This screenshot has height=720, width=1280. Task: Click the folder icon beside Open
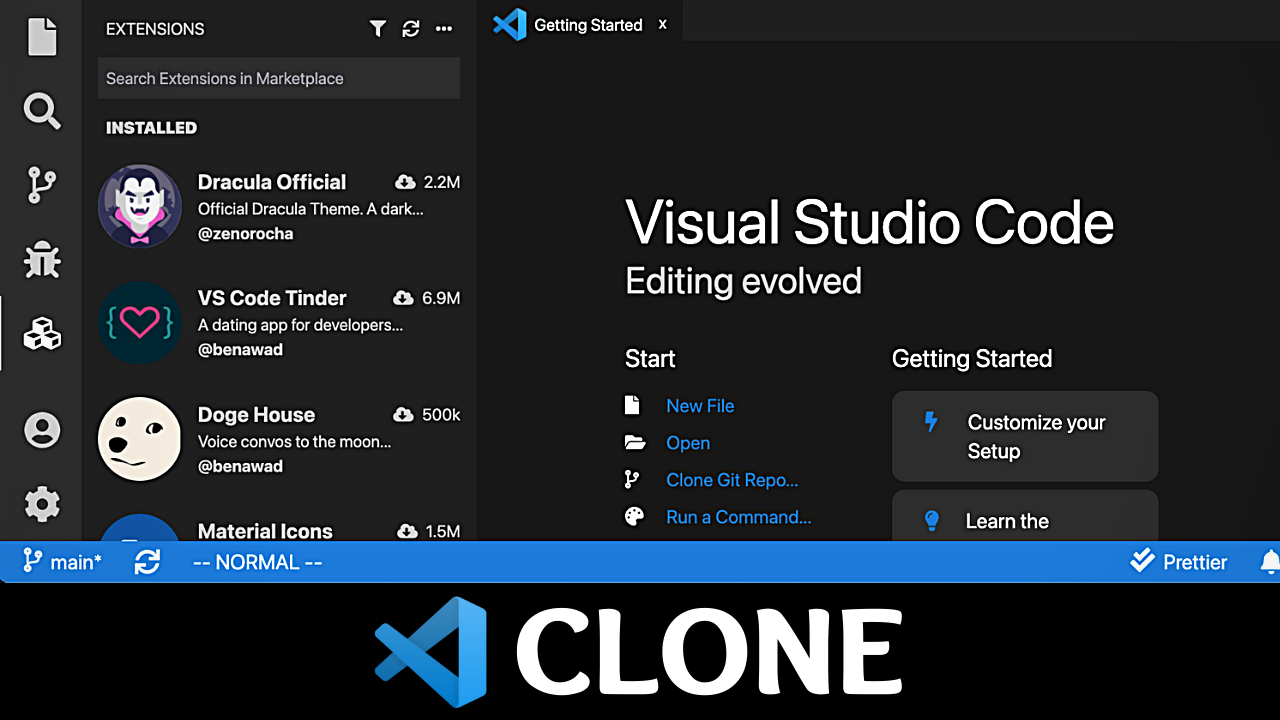(x=635, y=442)
